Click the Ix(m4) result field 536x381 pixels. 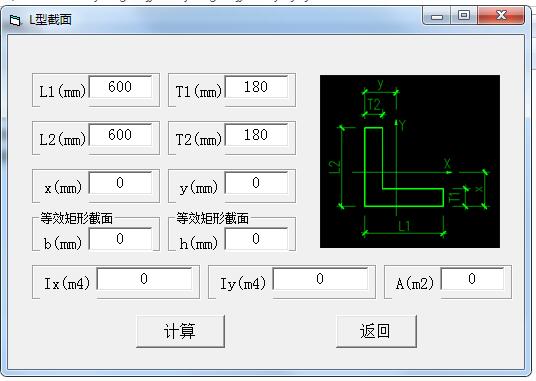(144, 279)
